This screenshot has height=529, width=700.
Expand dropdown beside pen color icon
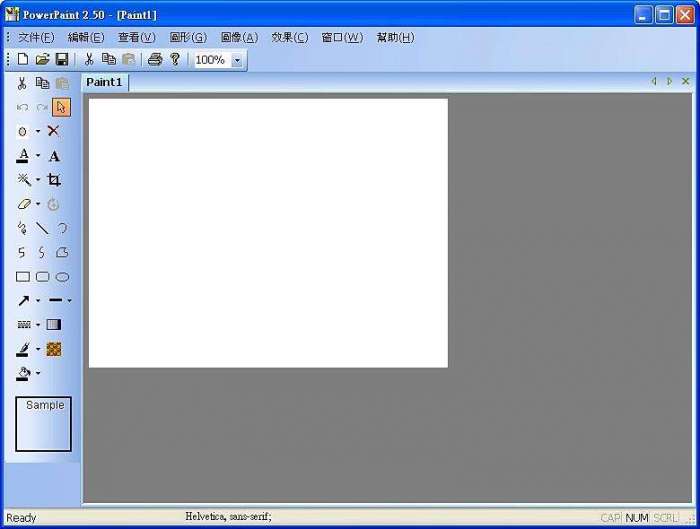pyautogui.click(x=38, y=349)
